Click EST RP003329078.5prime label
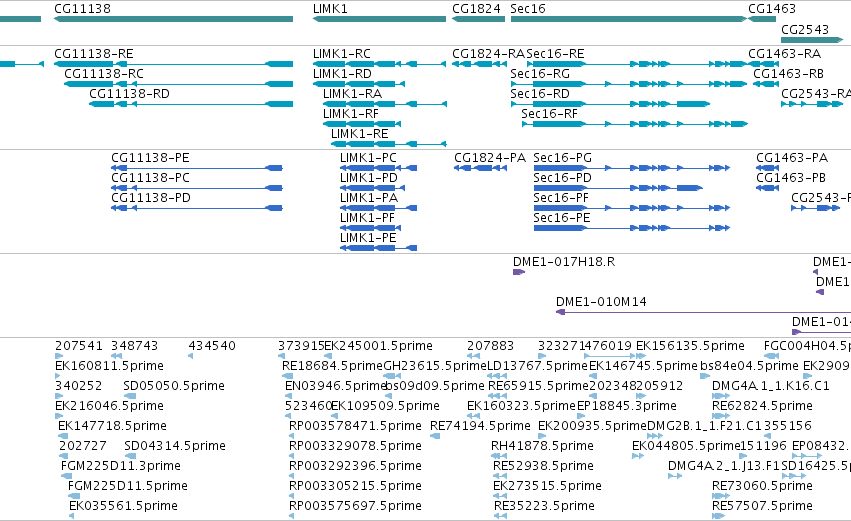This screenshot has width=851, height=521. click(355, 446)
